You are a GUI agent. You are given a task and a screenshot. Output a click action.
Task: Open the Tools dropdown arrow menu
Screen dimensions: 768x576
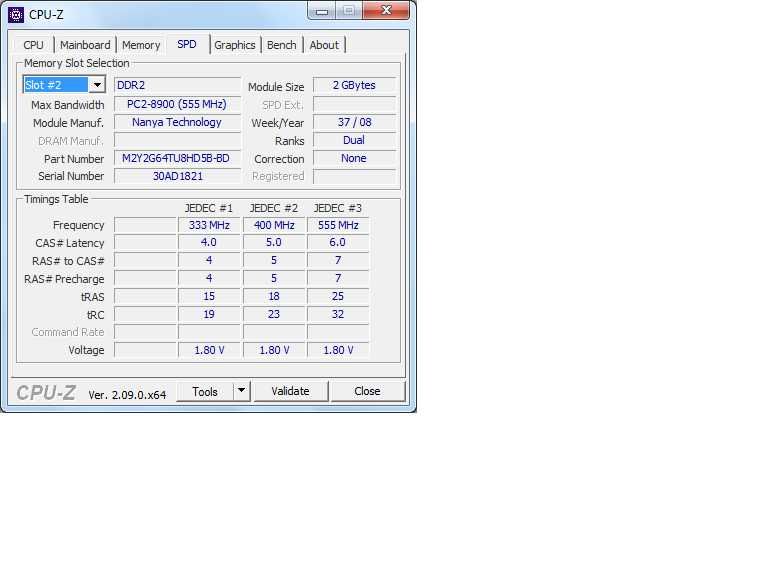pos(241,391)
